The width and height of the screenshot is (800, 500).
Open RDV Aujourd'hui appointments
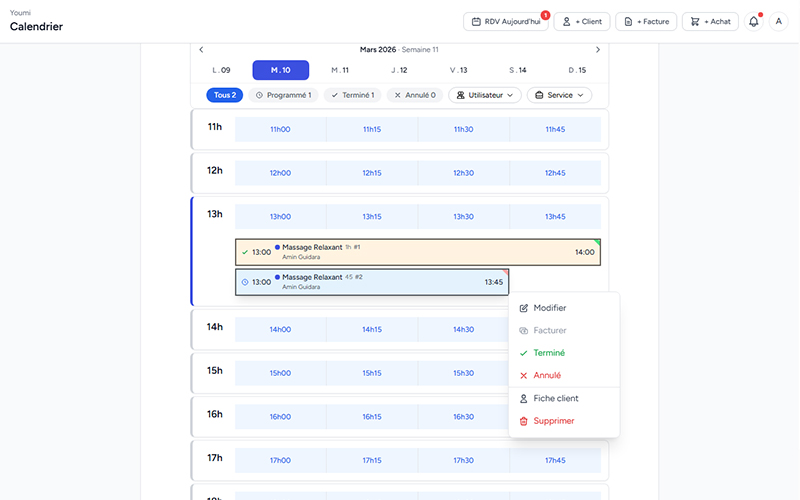(506, 21)
